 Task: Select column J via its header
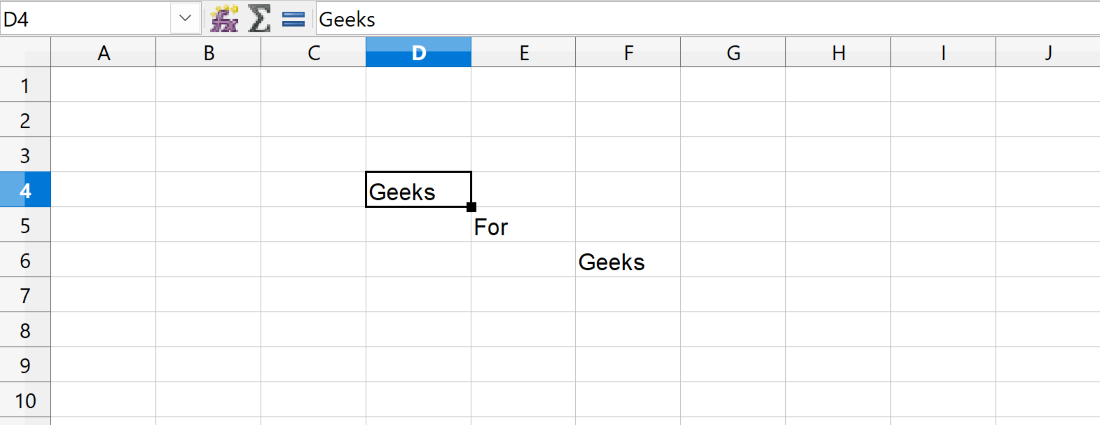1047,53
